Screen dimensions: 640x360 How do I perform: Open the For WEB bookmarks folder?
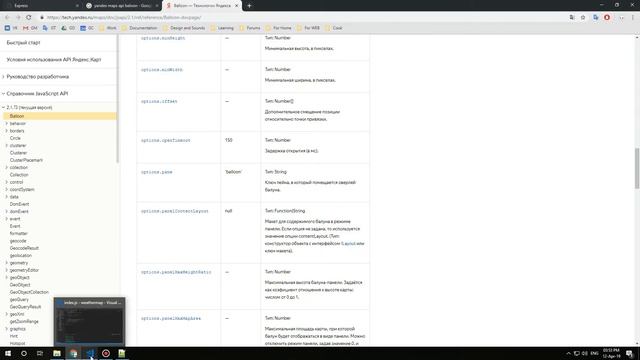point(308,28)
